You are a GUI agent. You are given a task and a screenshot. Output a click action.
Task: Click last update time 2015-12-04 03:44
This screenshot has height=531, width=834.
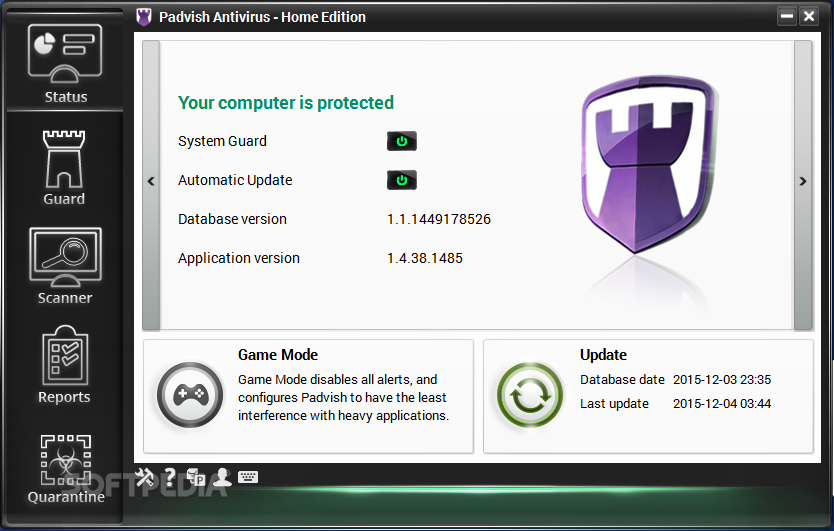point(722,403)
